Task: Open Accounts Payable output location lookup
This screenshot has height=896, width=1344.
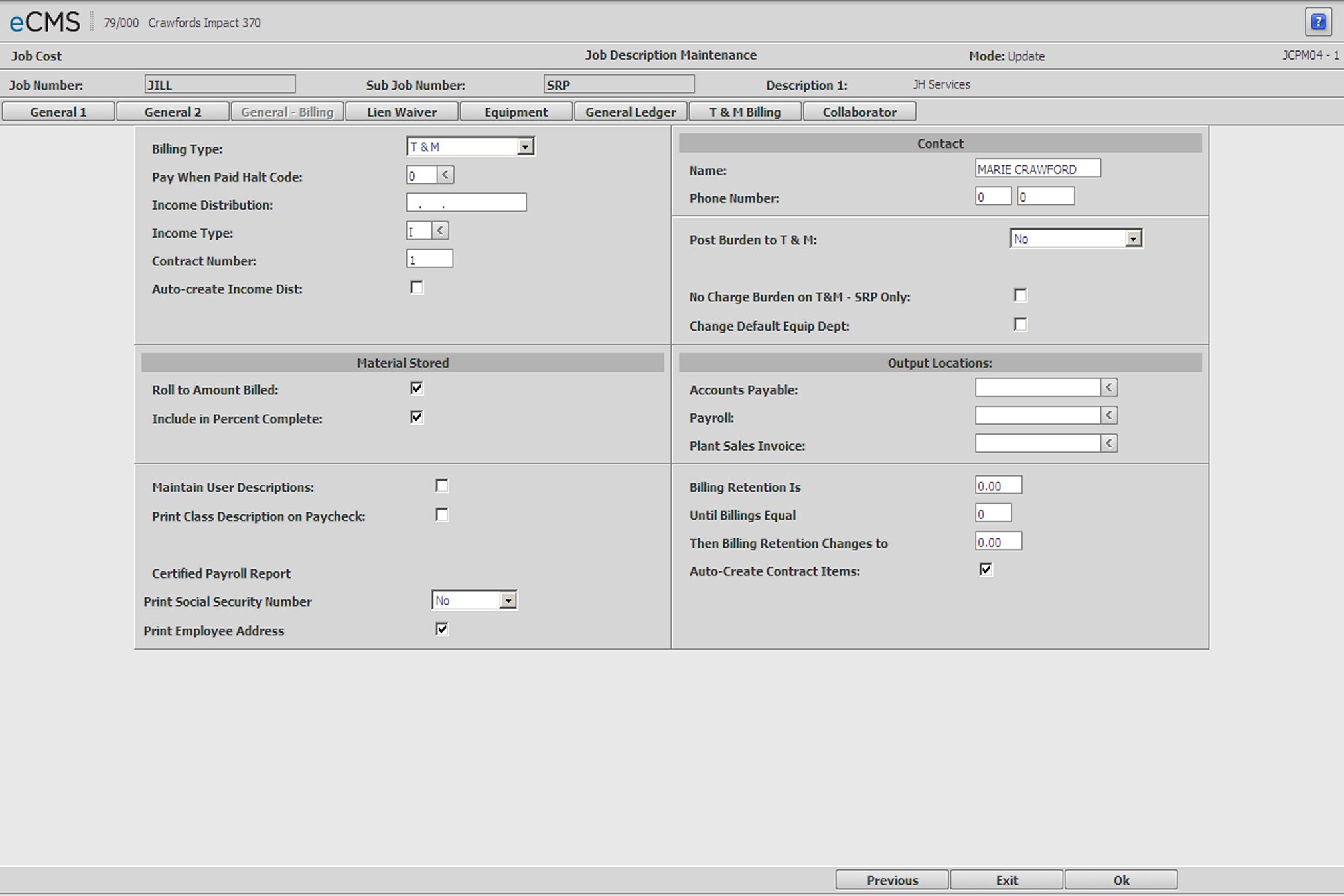Action: [1109, 388]
